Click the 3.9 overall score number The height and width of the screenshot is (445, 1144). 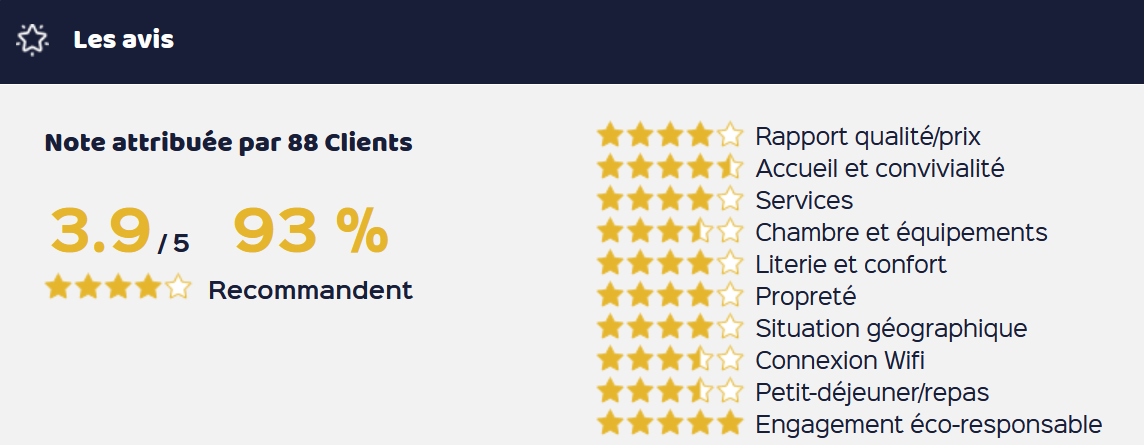101,231
